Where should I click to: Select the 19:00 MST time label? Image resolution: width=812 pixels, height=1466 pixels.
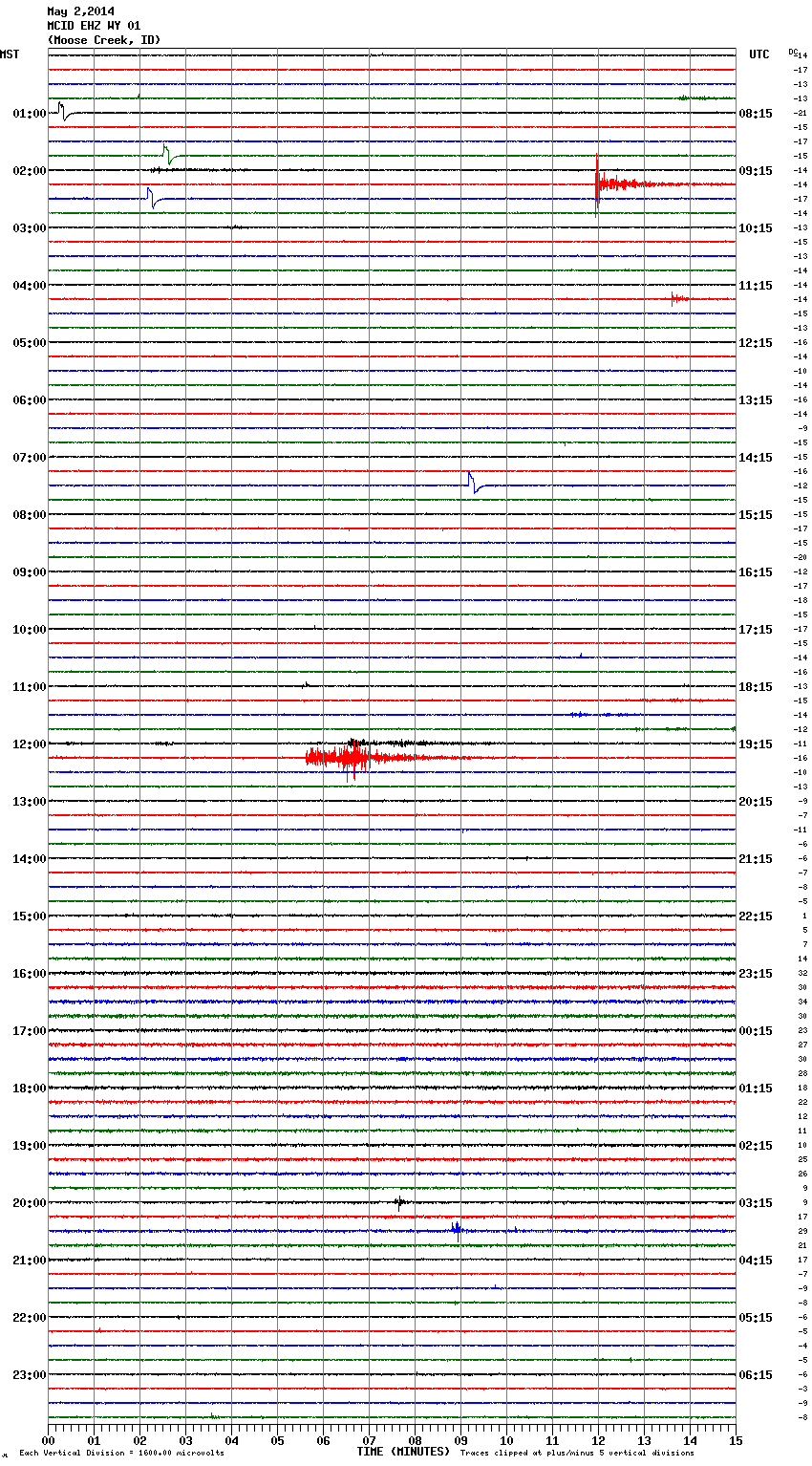point(29,1145)
